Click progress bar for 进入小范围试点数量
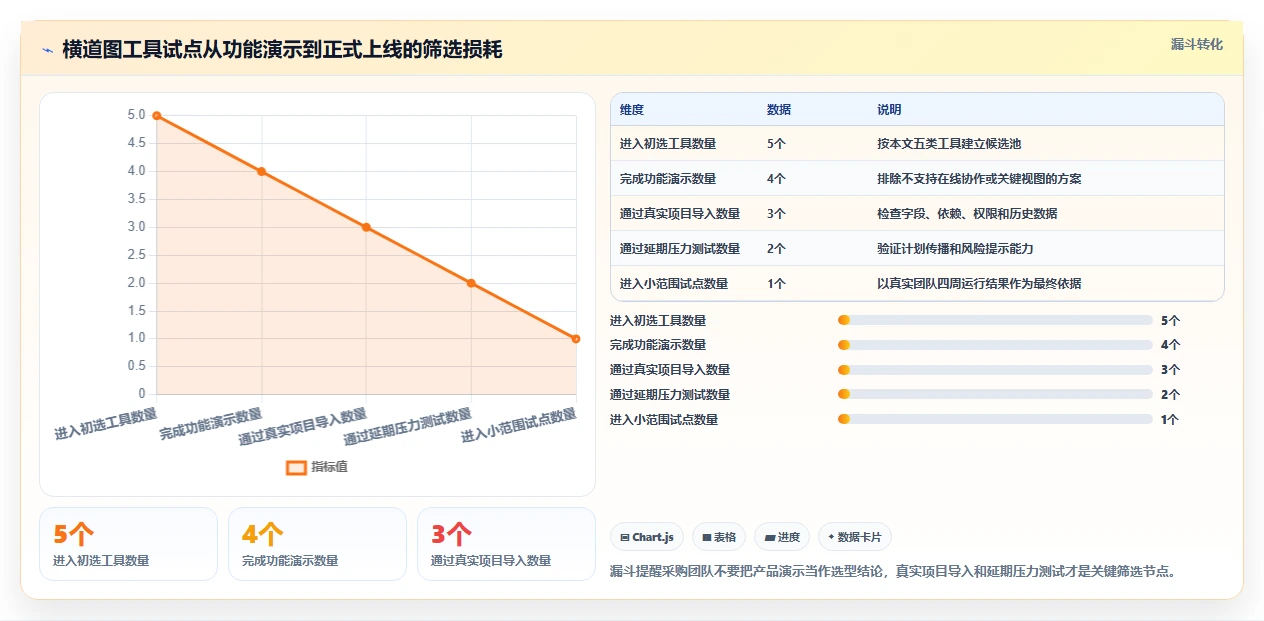 click(995, 420)
